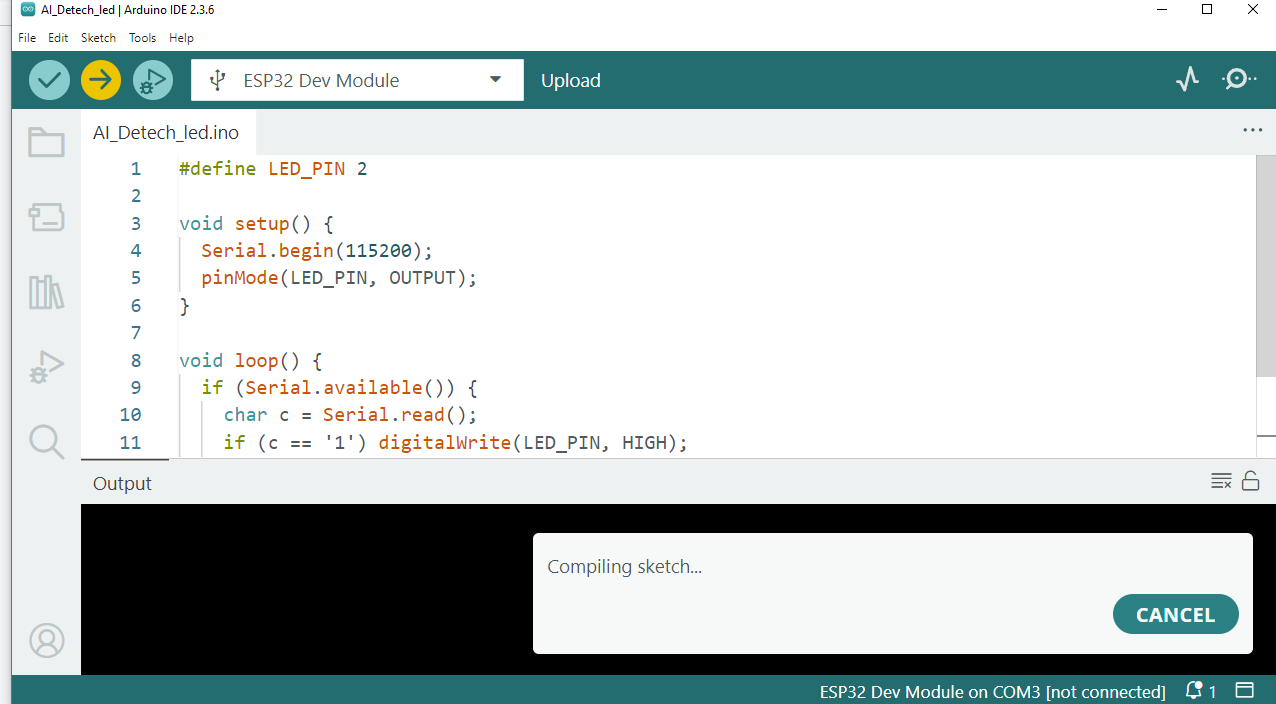This screenshot has width=1276, height=704.
Task: Click the Verify sketch checkmark button
Action: point(49,80)
